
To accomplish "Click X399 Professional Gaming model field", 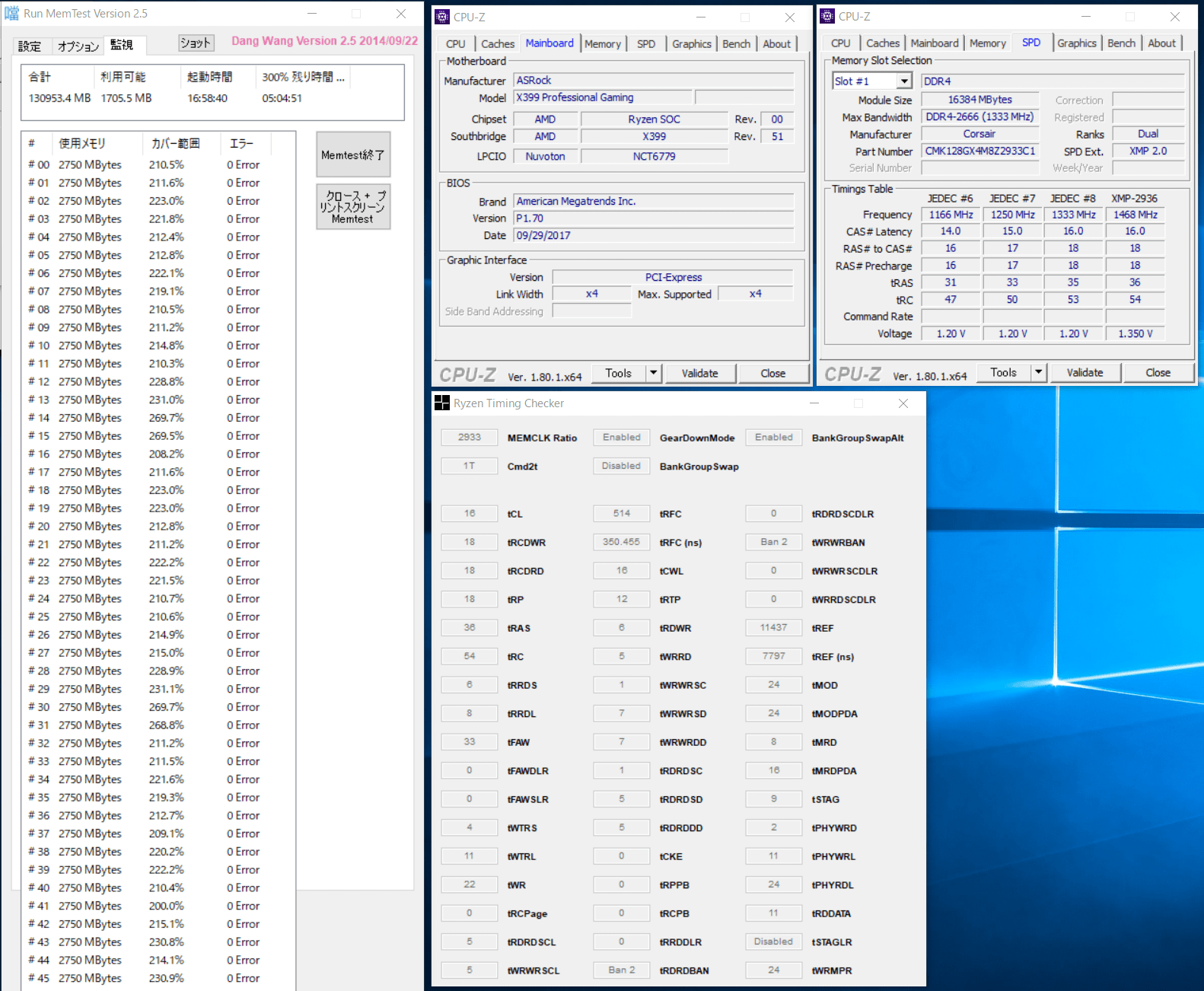I will (603, 97).
